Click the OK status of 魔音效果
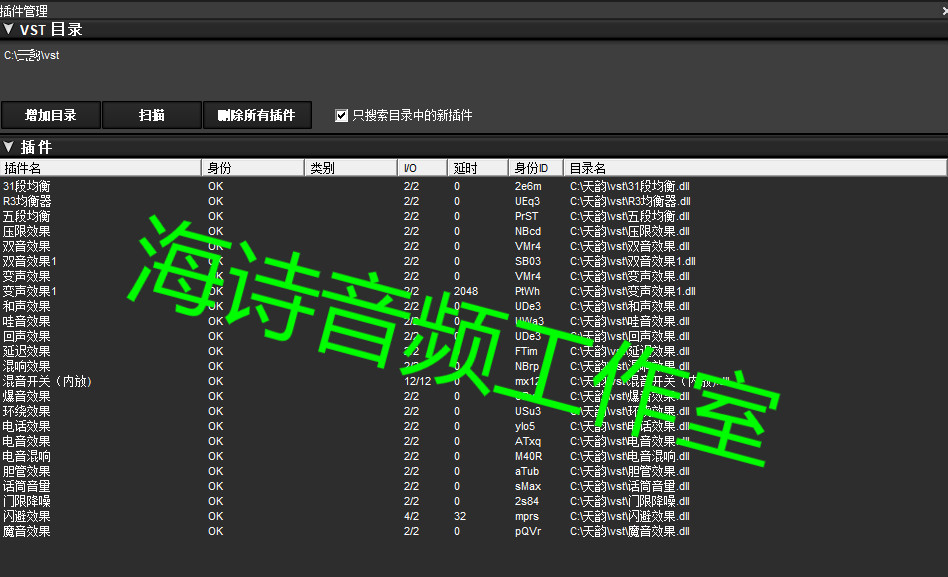 click(216, 531)
